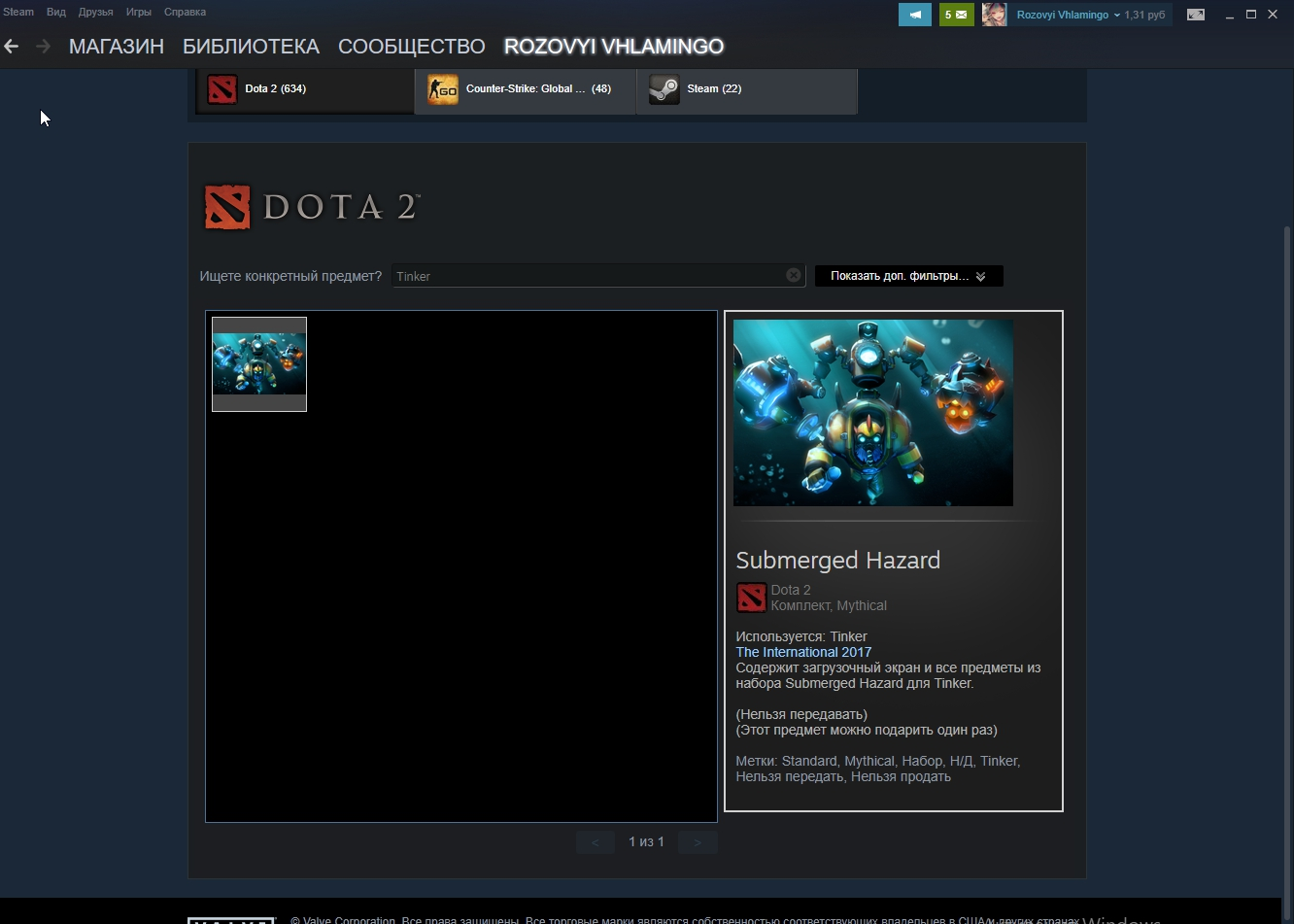Open The International 2017 link
1294x924 pixels.
pyautogui.click(x=803, y=652)
